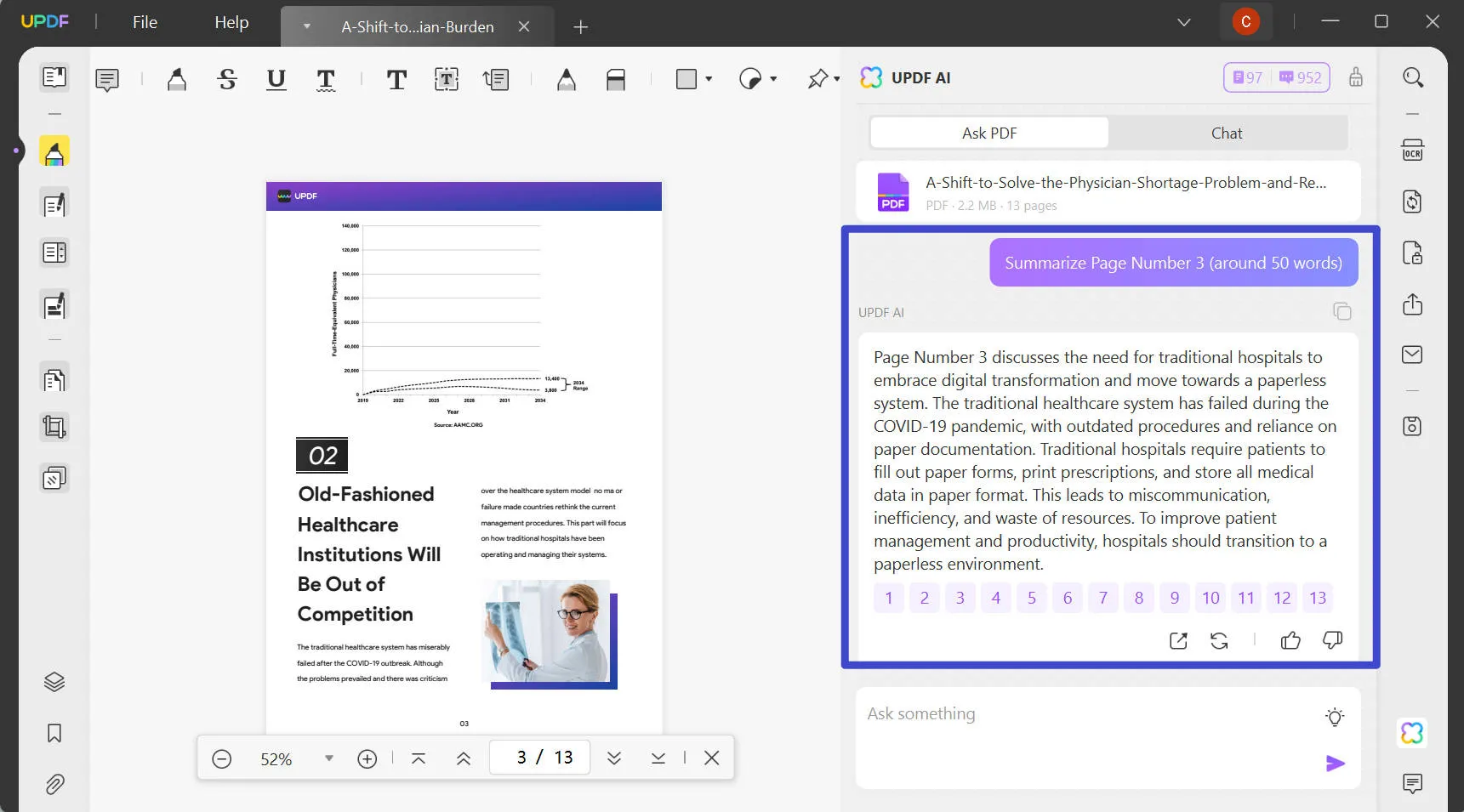Select the Pencil drawing tool
The image size is (1464, 812).
tap(567, 80)
